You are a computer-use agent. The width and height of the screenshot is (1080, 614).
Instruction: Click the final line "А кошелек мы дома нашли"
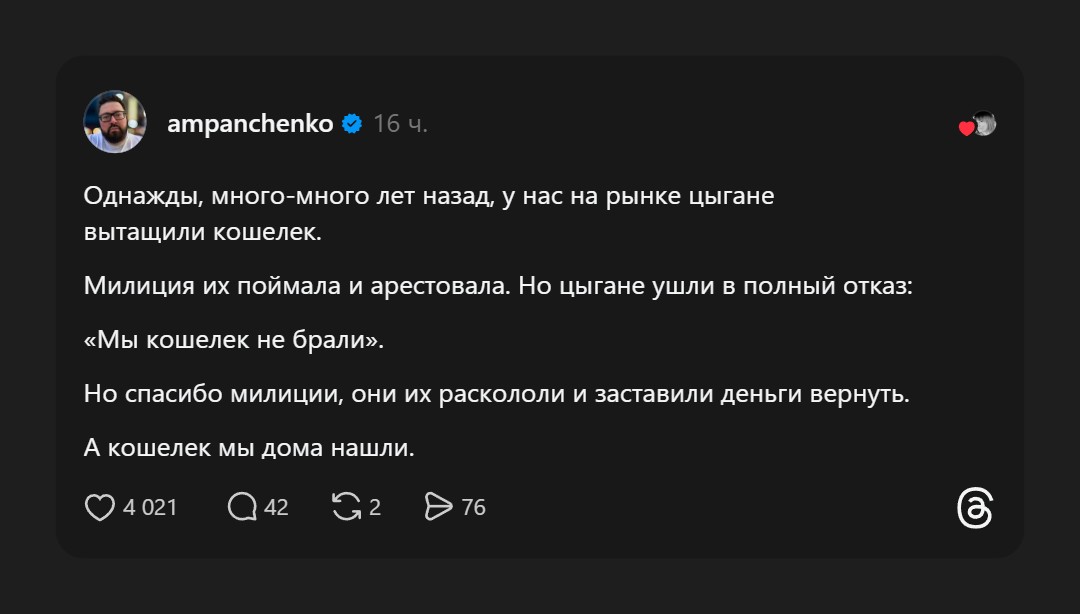249,449
